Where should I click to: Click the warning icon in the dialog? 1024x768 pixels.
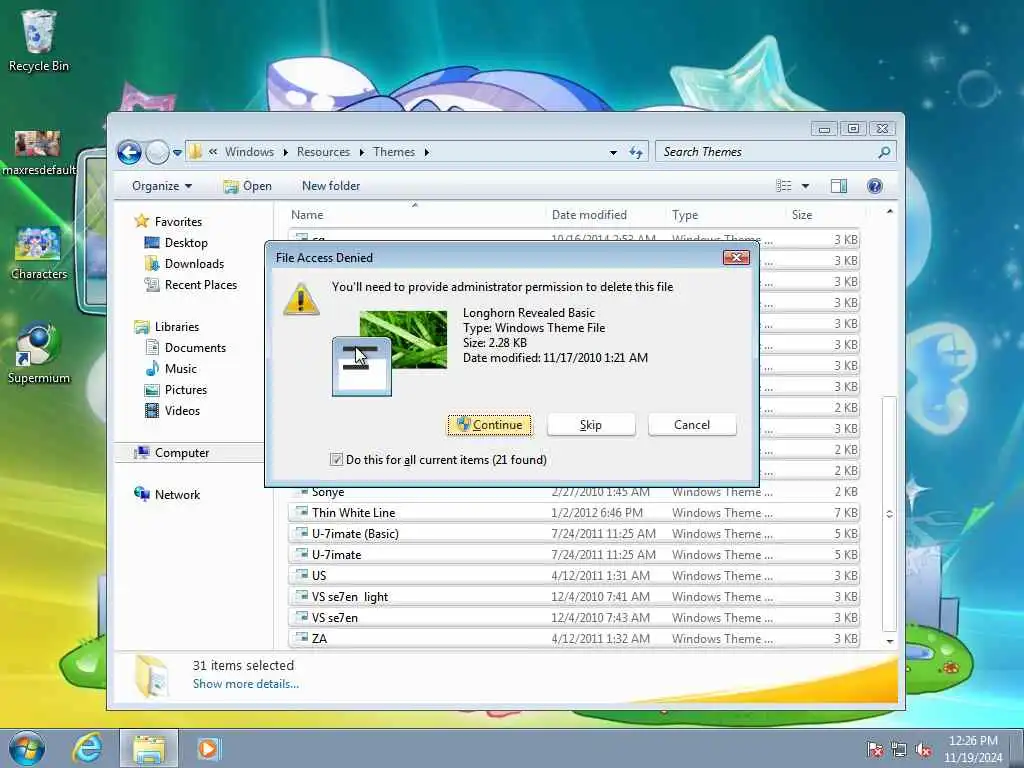point(301,299)
